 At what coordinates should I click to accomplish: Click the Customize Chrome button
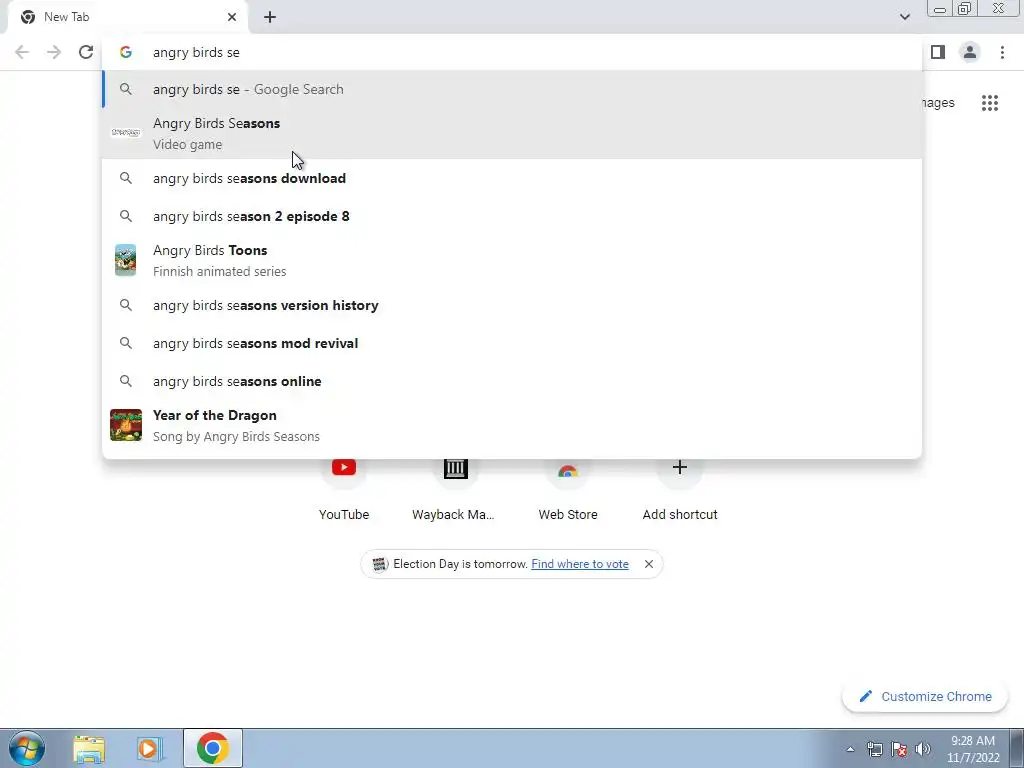[925, 696]
